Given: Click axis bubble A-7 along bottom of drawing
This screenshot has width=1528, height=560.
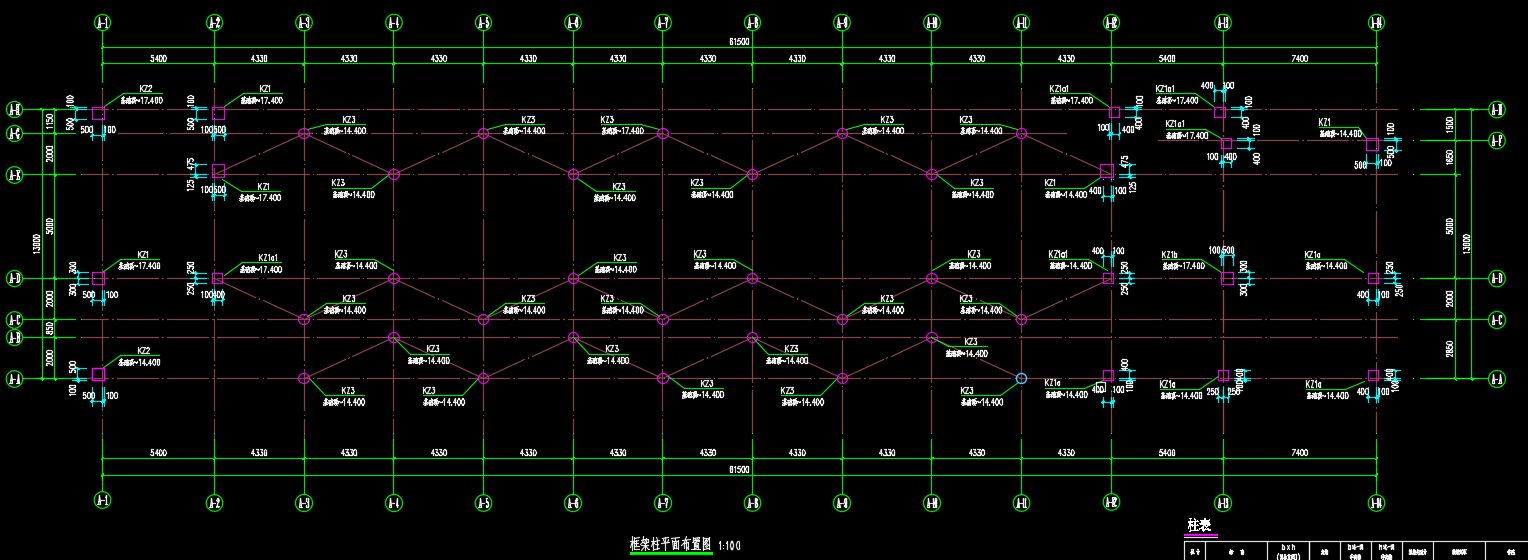Looking at the screenshot, I should [x=662, y=502].
